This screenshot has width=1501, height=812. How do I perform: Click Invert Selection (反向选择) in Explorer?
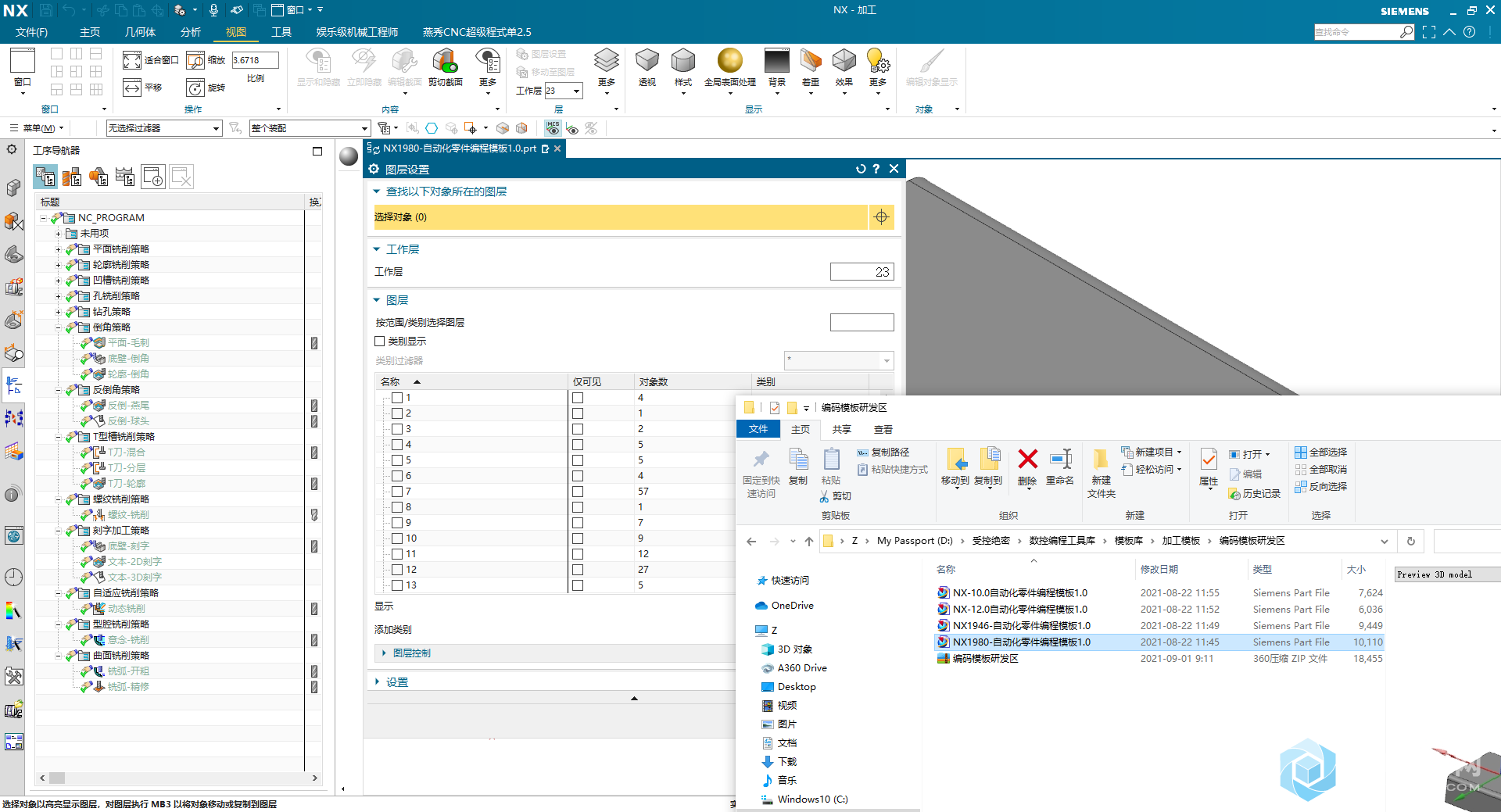(x=1321, y=487)
